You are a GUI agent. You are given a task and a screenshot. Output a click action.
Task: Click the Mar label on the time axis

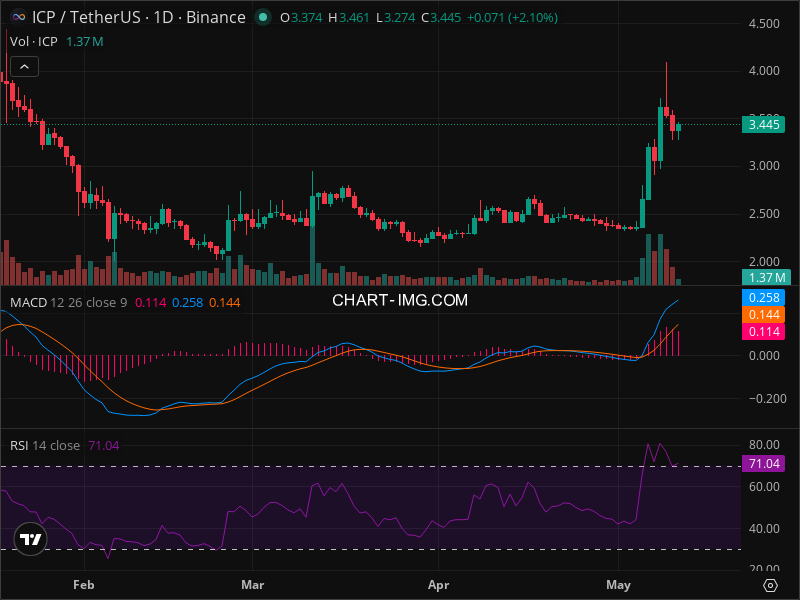(253, 585)
